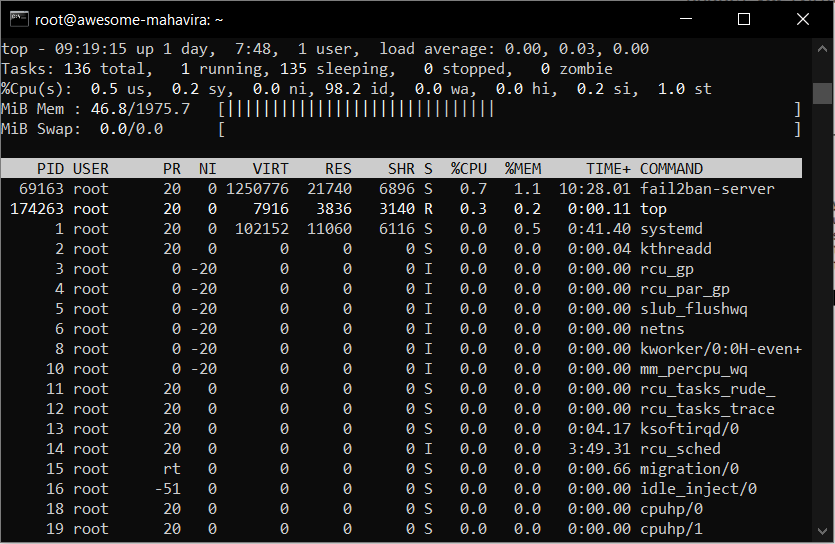Click the rcu_par_gp command entry
The height and width of the screenshot is (544, 835).
(x=685, y=290)
